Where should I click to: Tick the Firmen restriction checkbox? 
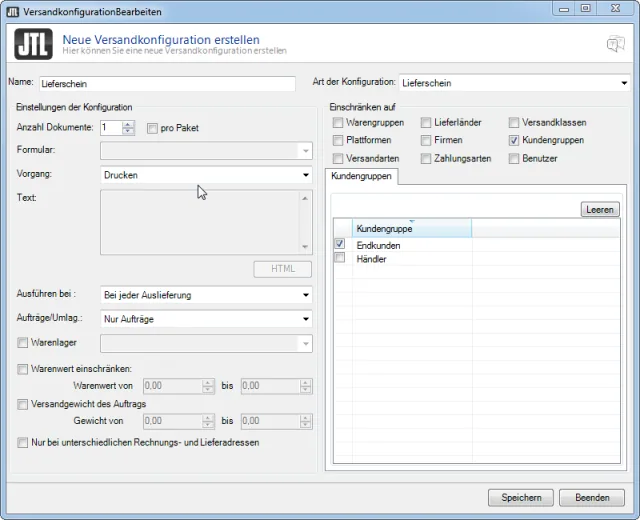tap(426, 140)
